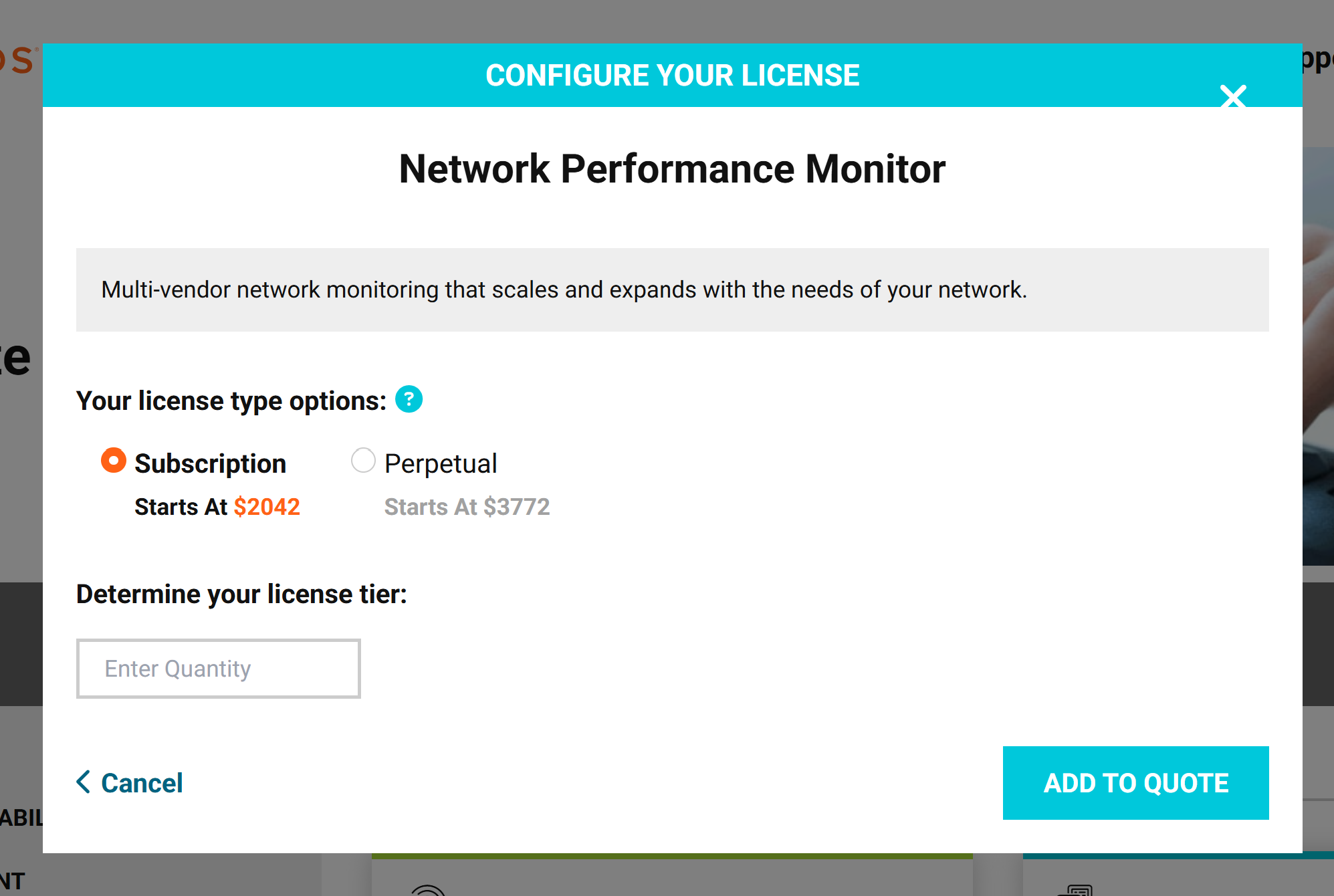
Task: Click the Perpetual Starts At $3772 text
Action: [x=467, y=507]
